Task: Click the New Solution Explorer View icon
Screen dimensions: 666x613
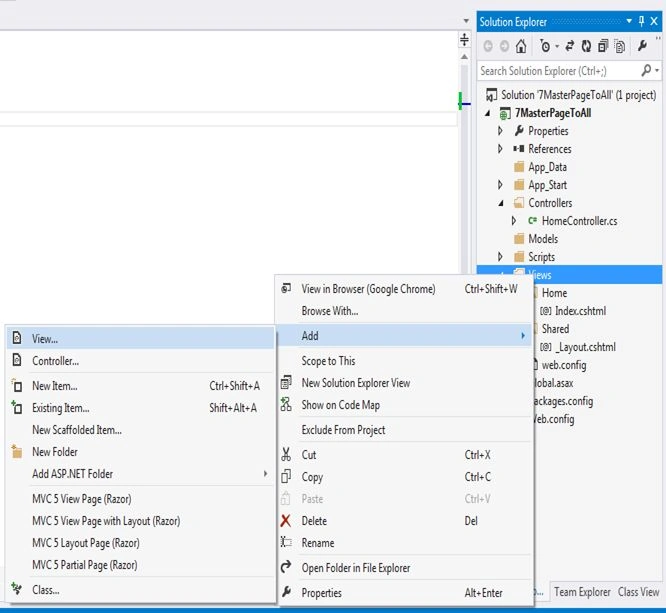Action: [286, 382]
